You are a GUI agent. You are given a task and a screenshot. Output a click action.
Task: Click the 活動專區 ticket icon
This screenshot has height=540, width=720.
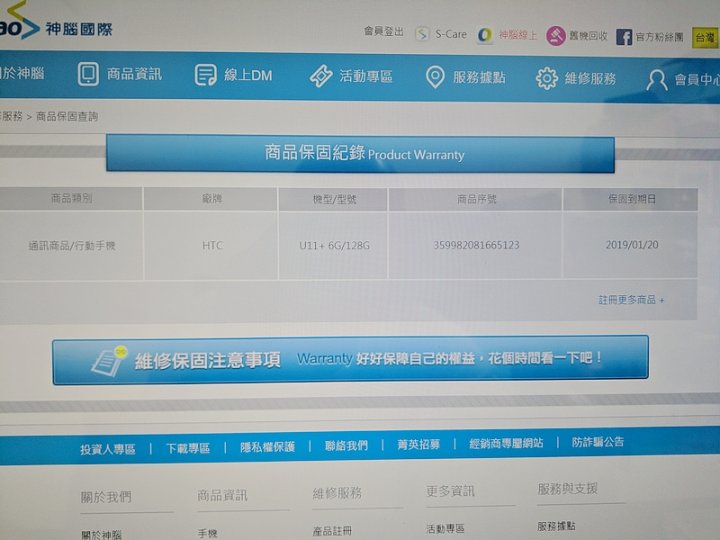pyautogui.click(x=321, y=76)
